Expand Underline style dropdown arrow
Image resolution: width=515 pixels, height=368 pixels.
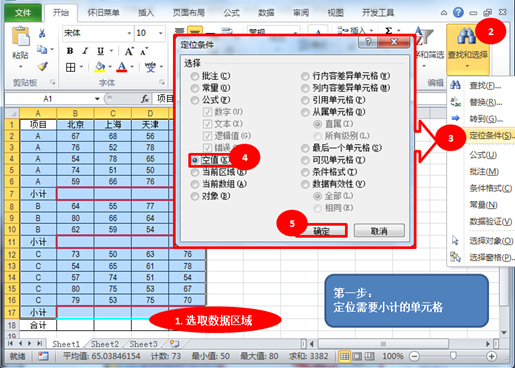(111, 51)
